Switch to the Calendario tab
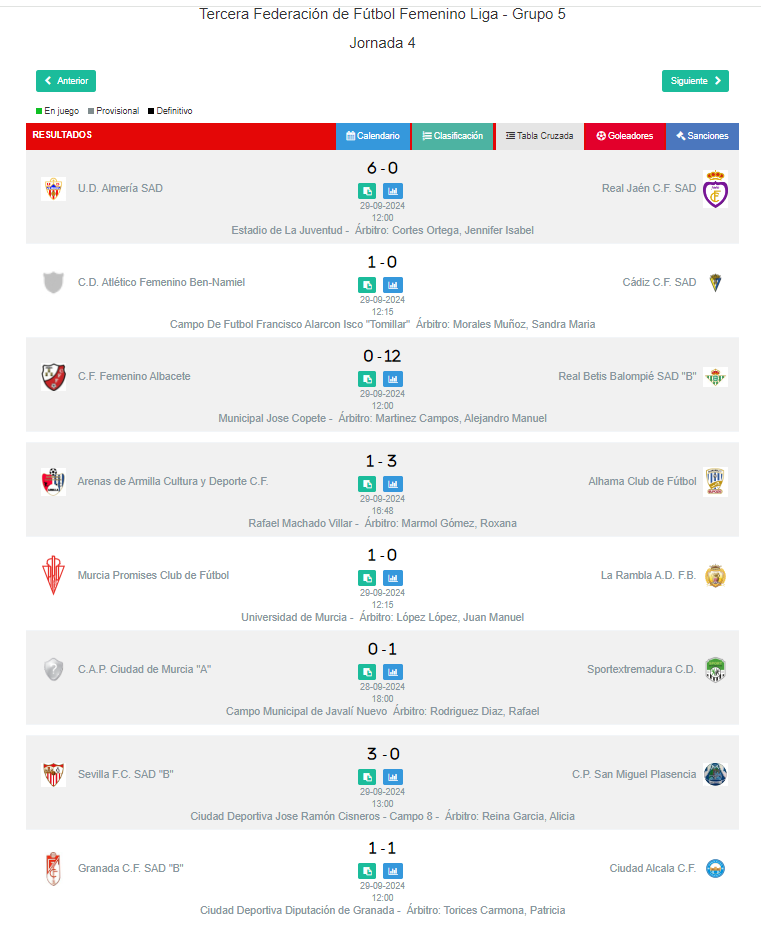The image size is (761, 928). click(373, 136)
